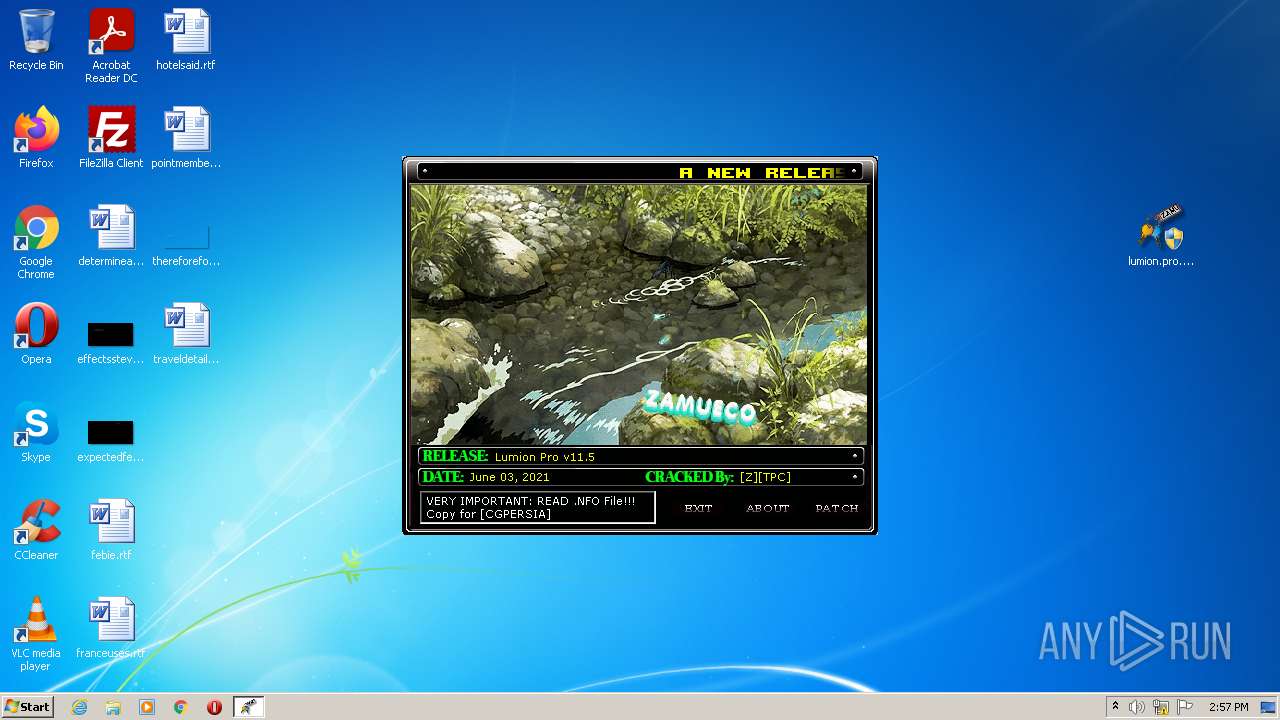Select lumion.pro.... executable icon on desktop
This screenshot has width=1280, height=720.
(x=1161, y=236)
